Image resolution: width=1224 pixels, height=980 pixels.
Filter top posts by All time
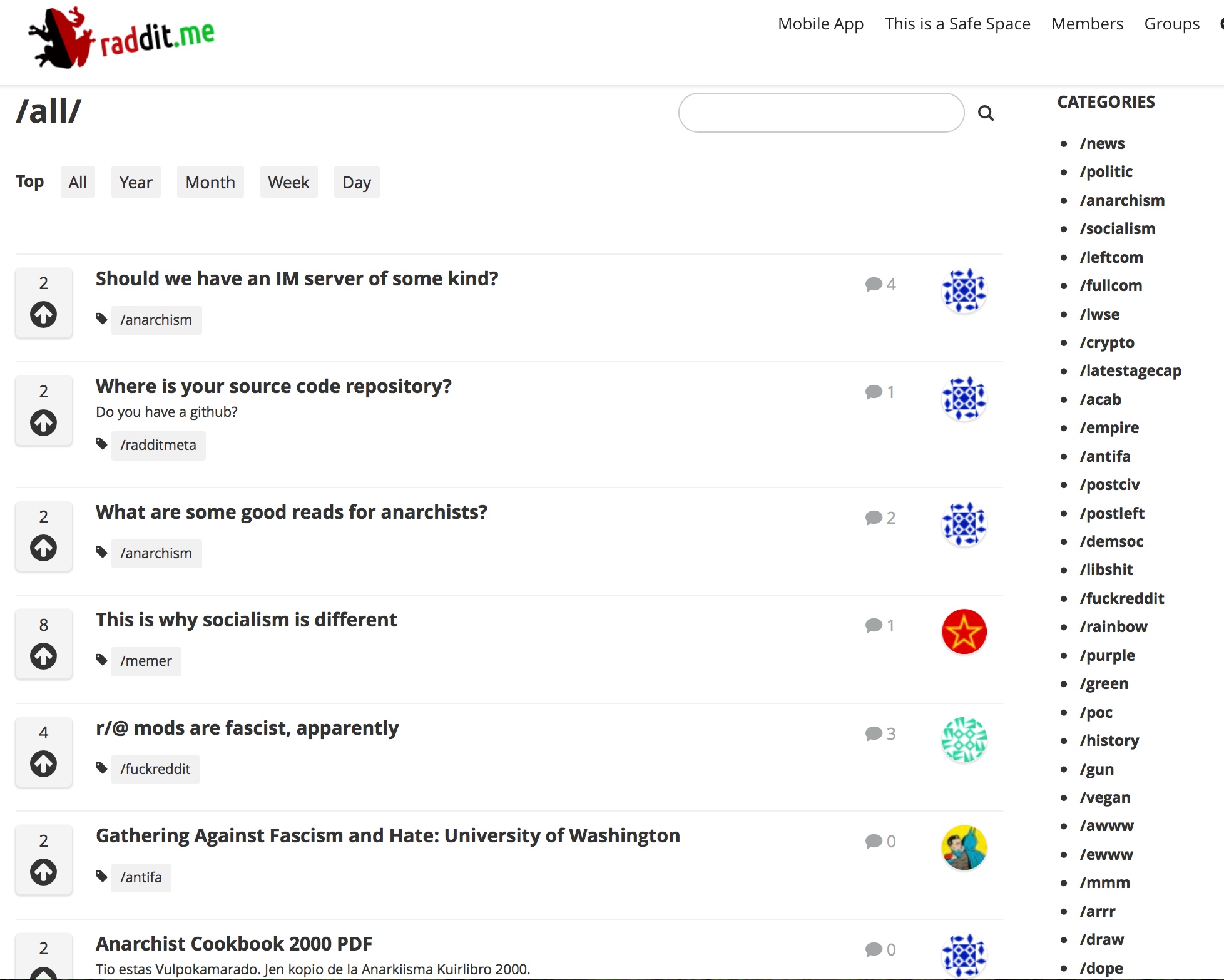click(78, 182)
